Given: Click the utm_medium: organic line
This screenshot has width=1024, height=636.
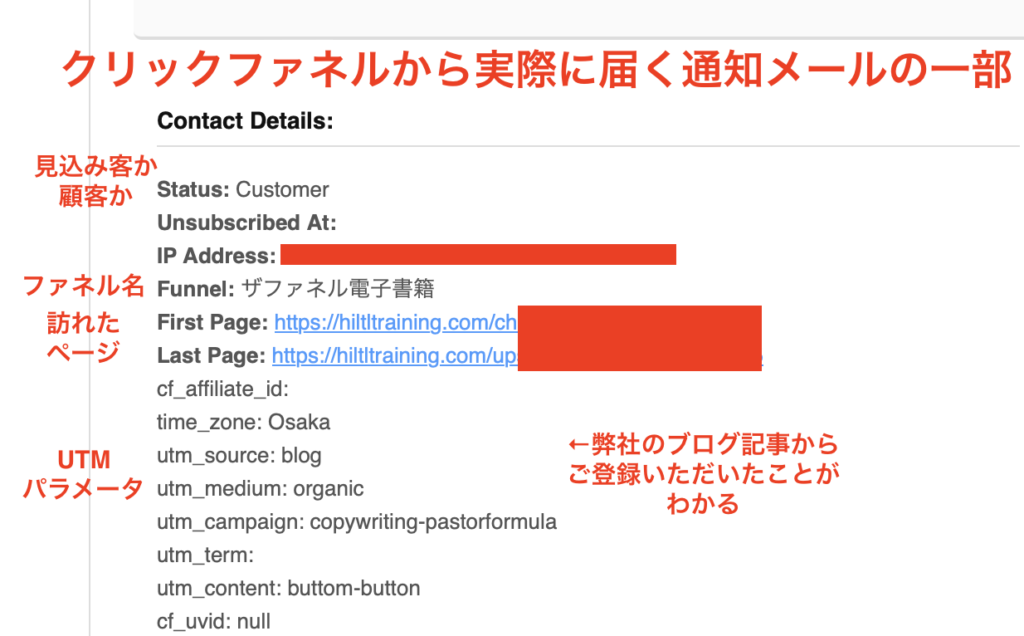Looking at the screenshot, I should [260, 489].
